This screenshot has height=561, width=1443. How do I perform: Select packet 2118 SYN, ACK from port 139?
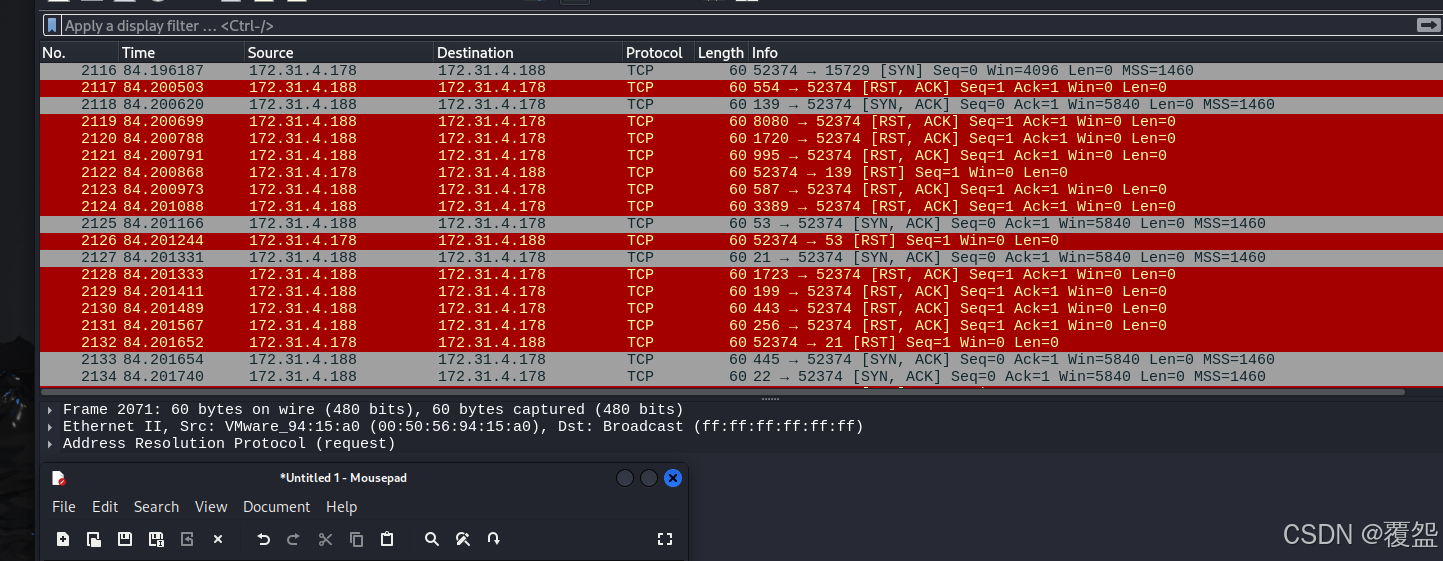click(x=740, y=105)
